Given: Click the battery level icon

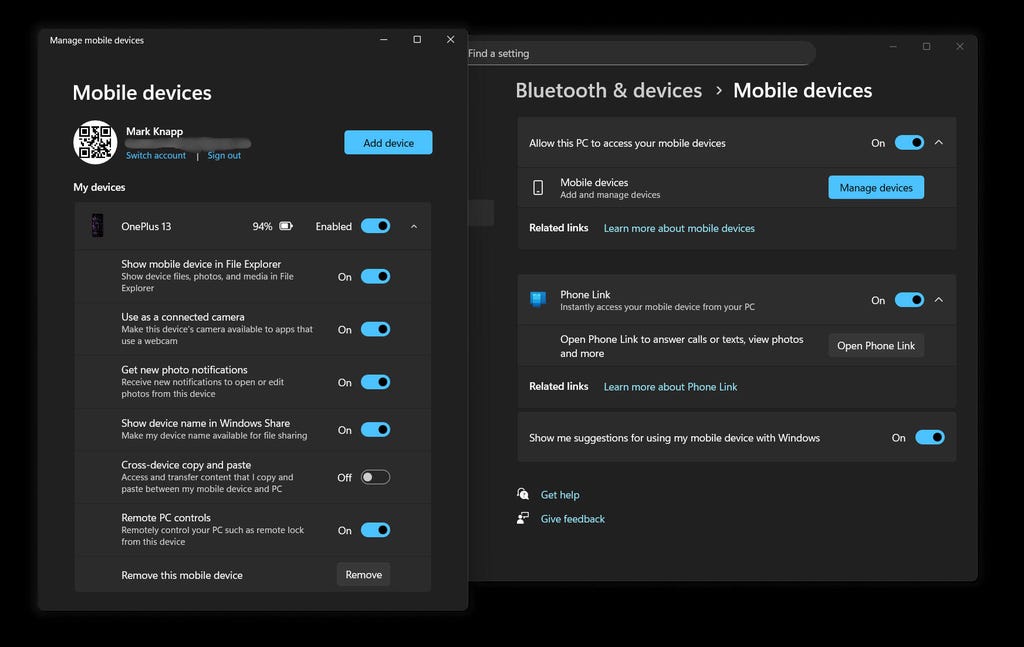Looking at the screenshot, I should pos(286,227).
